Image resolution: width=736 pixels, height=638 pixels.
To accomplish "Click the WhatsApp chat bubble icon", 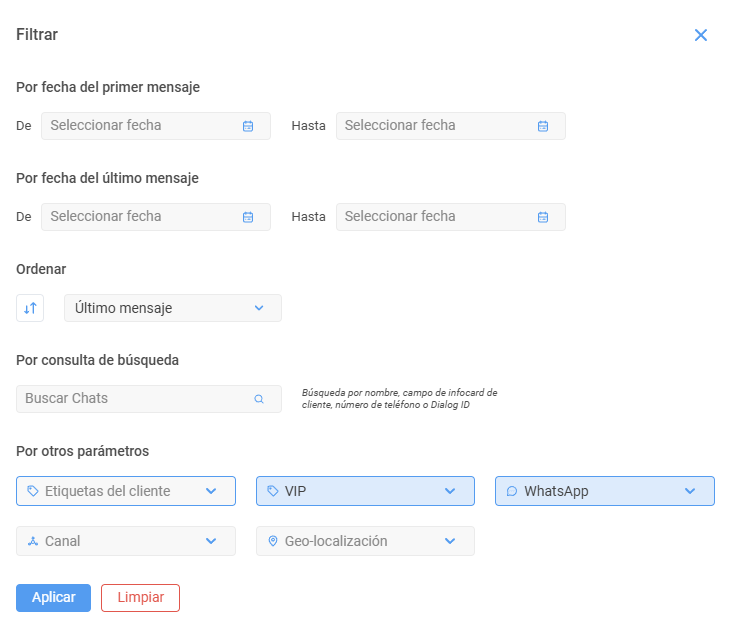I will point(512,491).
